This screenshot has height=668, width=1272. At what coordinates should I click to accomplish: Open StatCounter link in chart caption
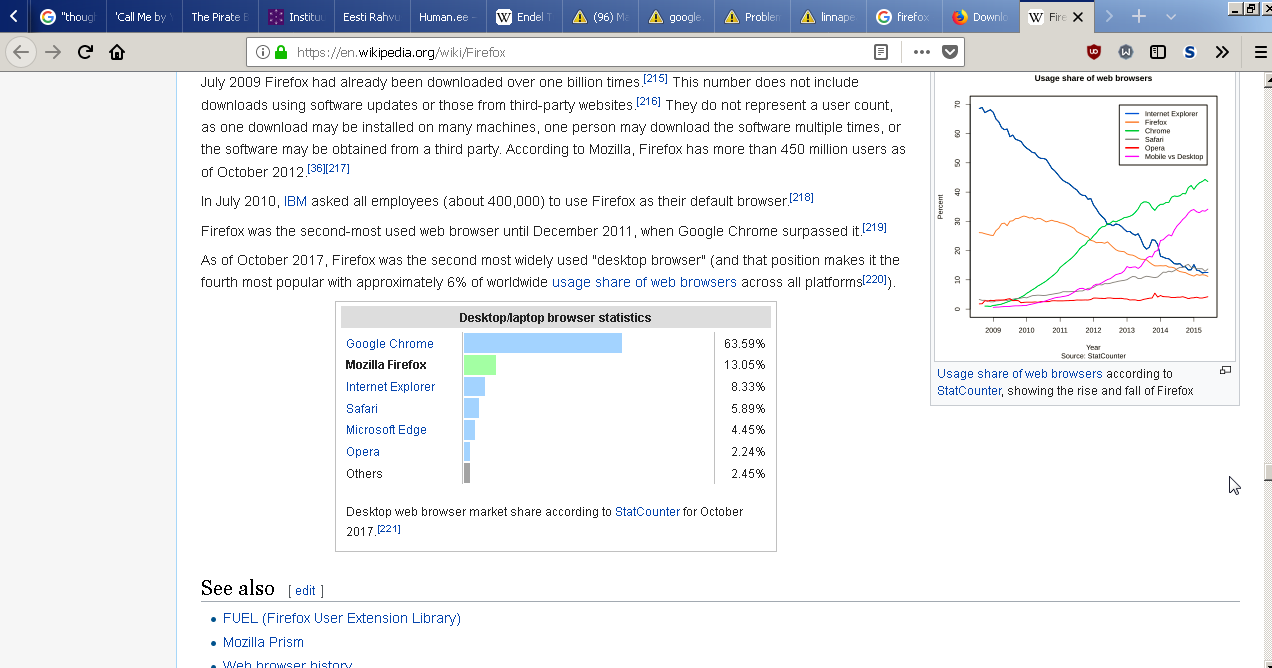click(969, 391)
